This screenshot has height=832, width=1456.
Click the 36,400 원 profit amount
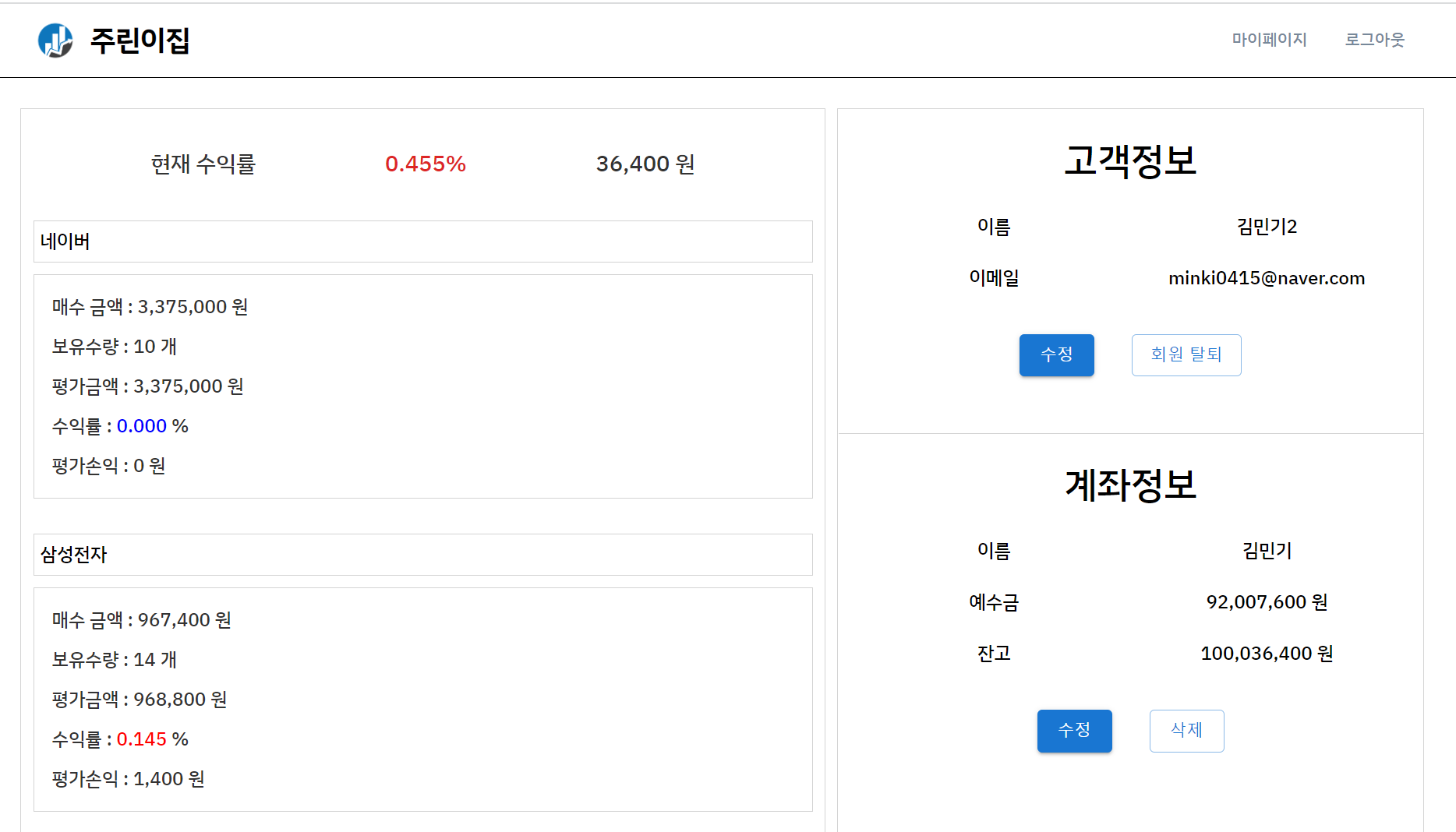[644, 164]
